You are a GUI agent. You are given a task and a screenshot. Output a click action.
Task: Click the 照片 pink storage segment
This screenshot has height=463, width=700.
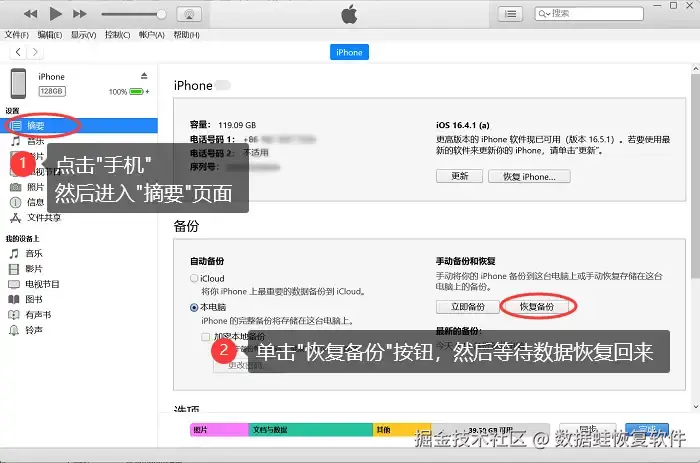click(219, 430)
